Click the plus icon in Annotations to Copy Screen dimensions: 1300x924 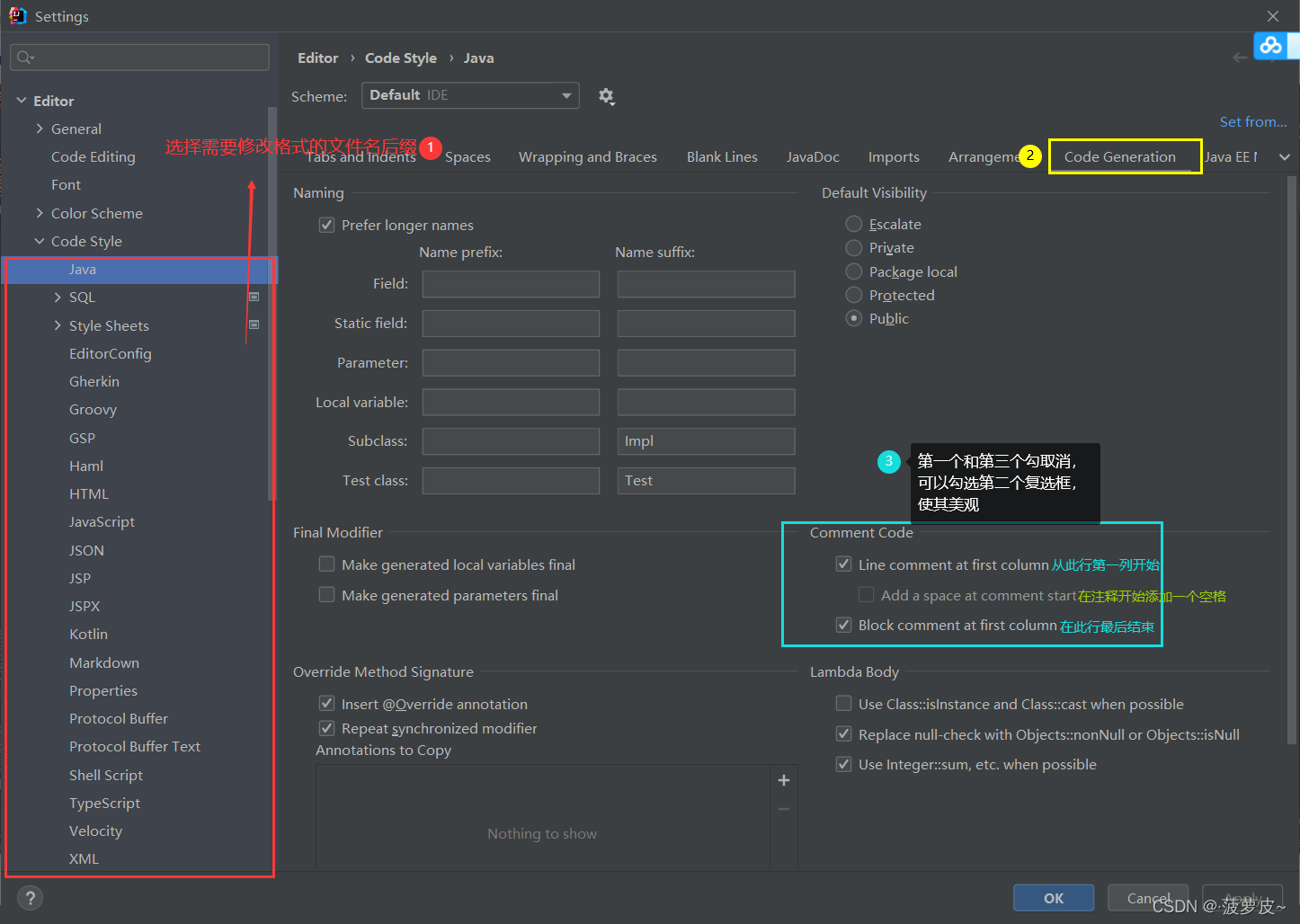point(784,780)
